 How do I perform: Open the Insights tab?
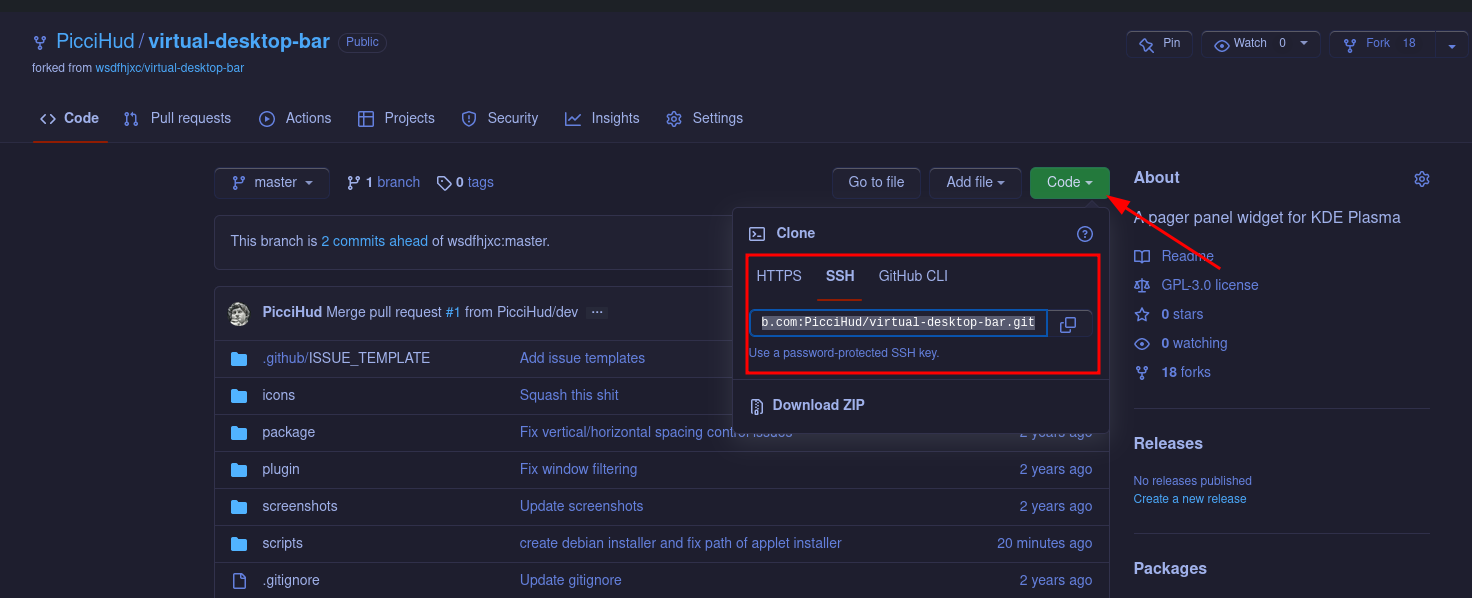click(x=602, y=118)
